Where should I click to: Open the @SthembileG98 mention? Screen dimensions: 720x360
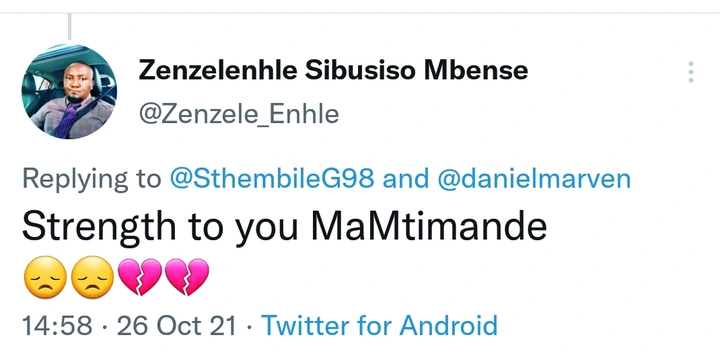click(272, 179)
